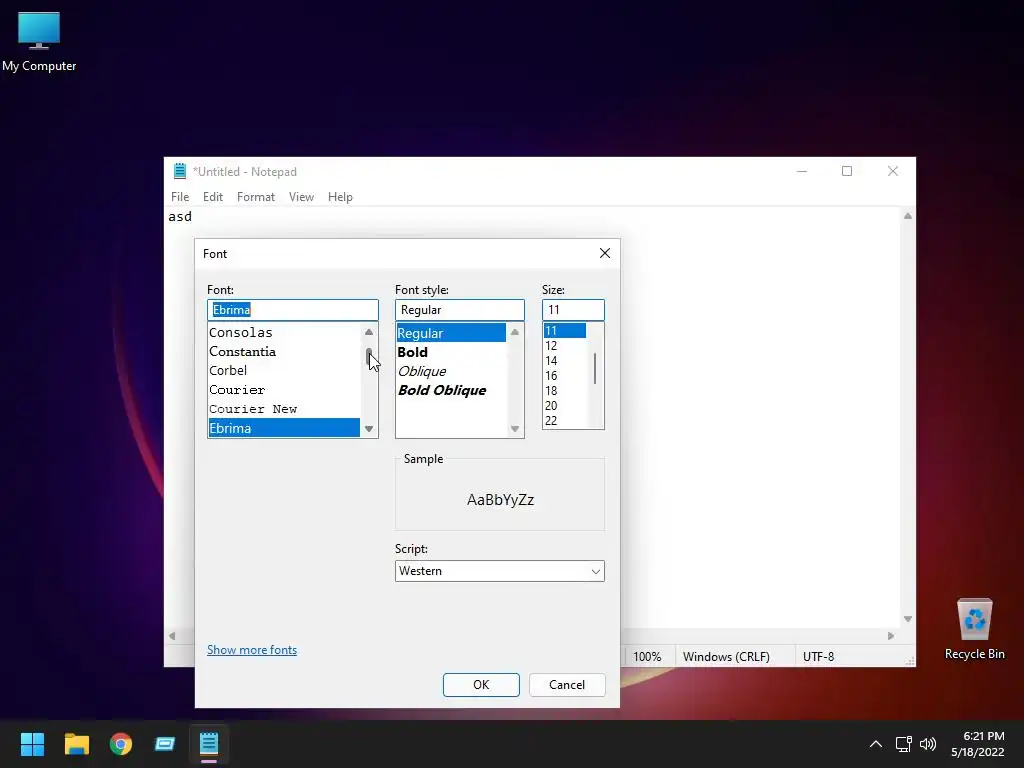Select size 16 in the size list
The height and width of the screenshot is (768, 1024).
565,376
